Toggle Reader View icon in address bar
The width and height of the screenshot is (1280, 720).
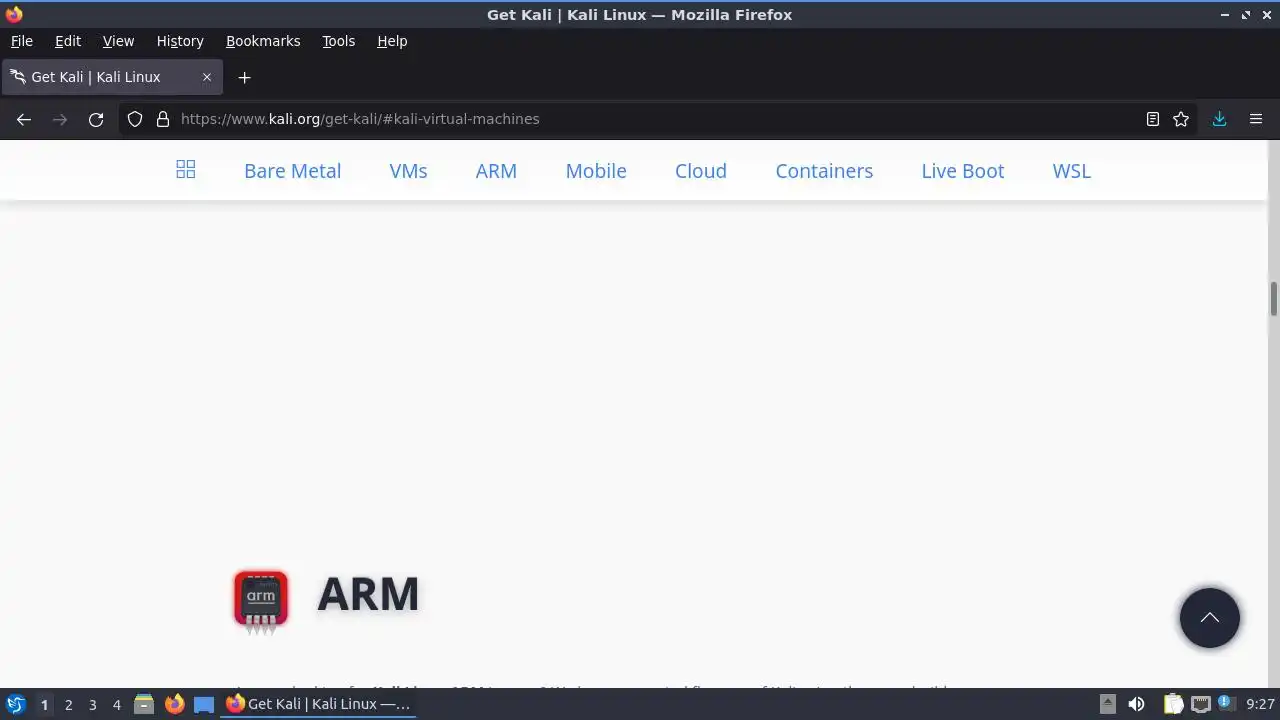[x=1152, y=119]
